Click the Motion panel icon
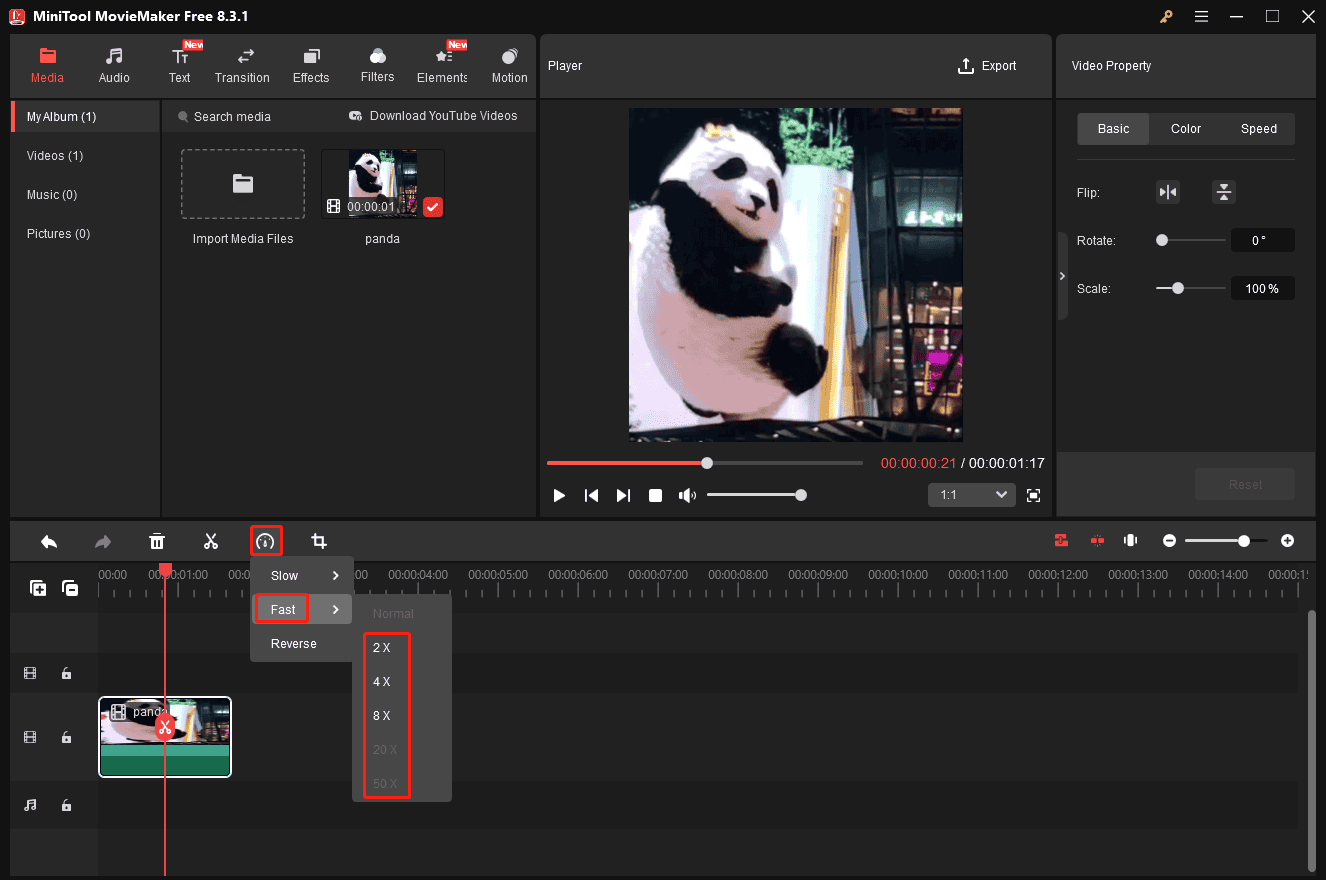The height and width of the screenshot is (880, 1326). pos(509,65)
